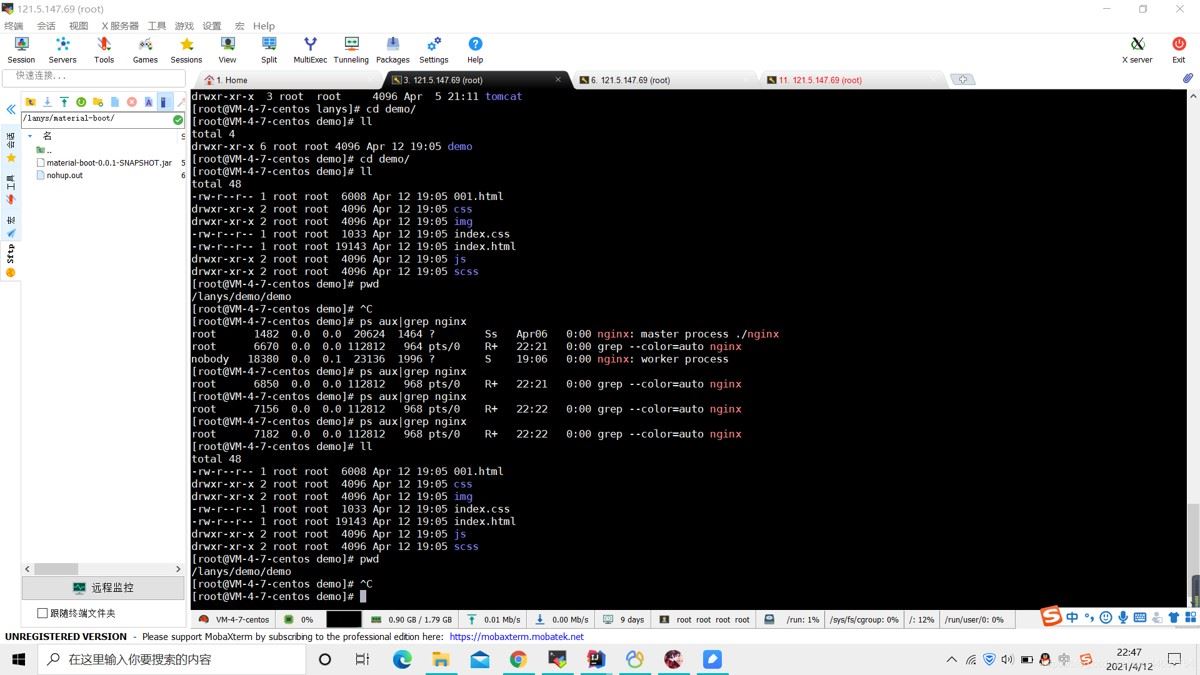The height and width of the screenshot is (675, 1200).
Task: Open Microsoft Edge from the taskbar
Action: [402, 659]
